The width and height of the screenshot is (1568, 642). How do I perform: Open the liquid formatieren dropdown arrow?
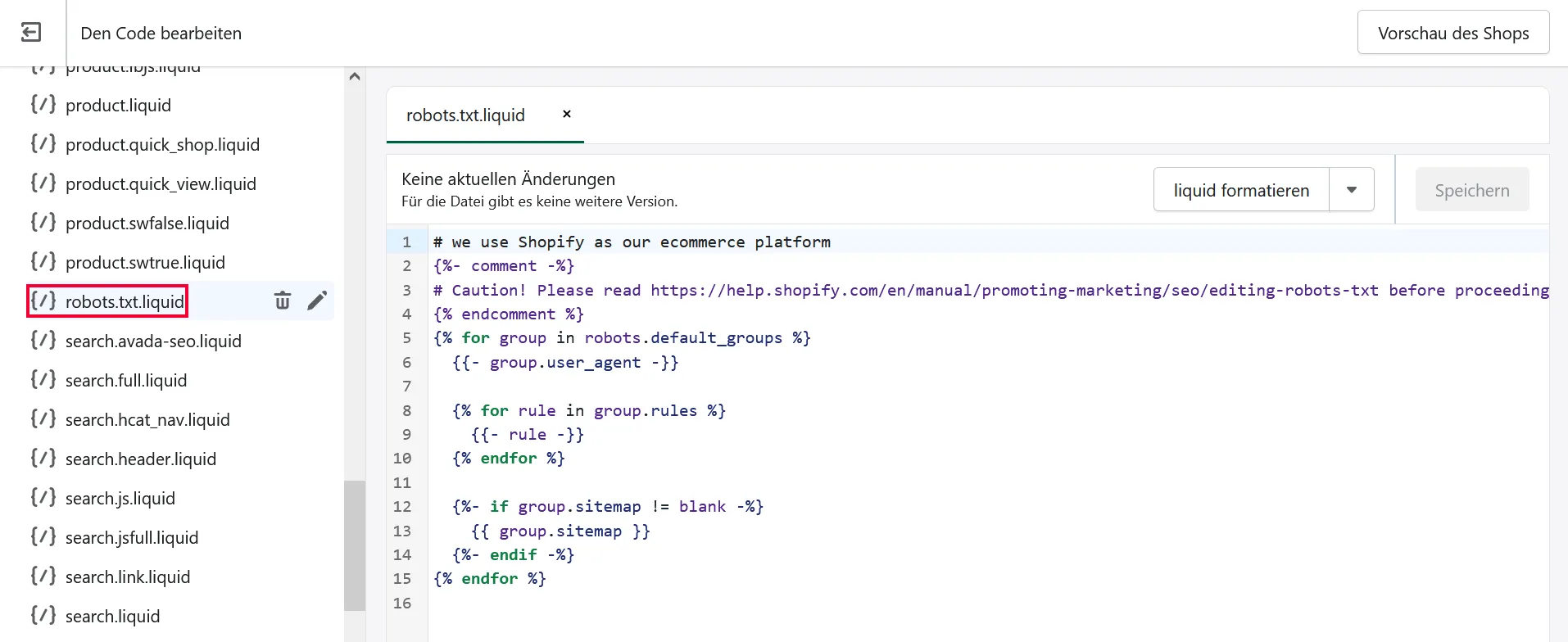point(1352,190)
